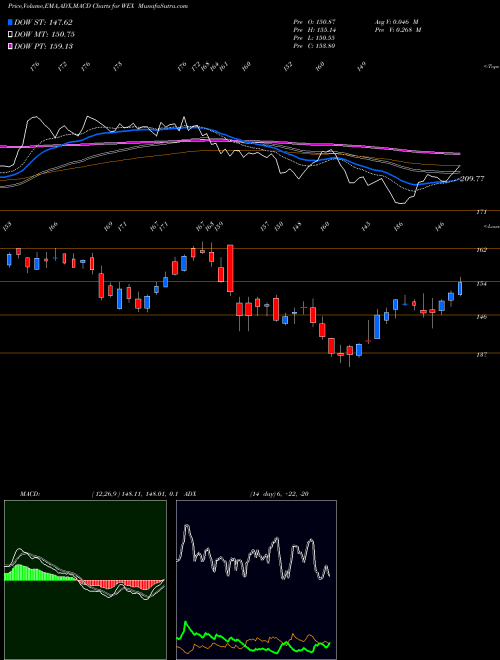Screen dimensions: 500x660
Task: Click the 171 price axis label
Action: (x=481, y=212)
